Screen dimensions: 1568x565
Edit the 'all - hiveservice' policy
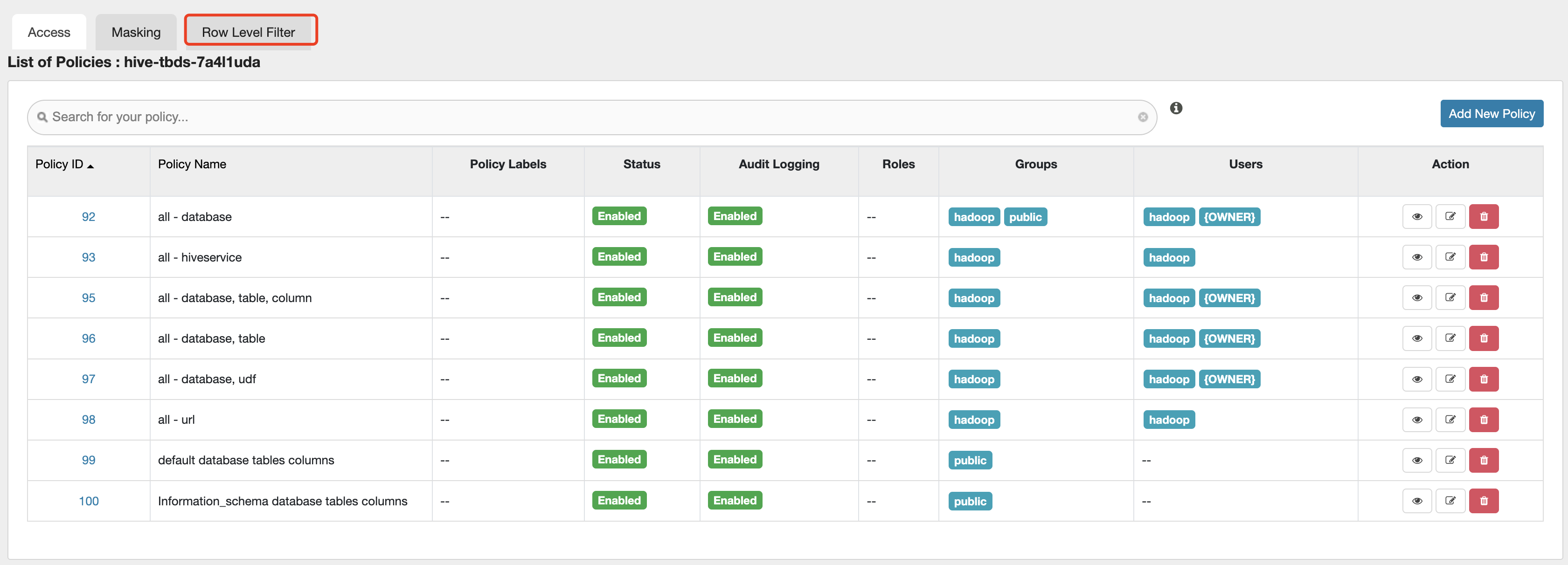click(x=1450, y=257)
